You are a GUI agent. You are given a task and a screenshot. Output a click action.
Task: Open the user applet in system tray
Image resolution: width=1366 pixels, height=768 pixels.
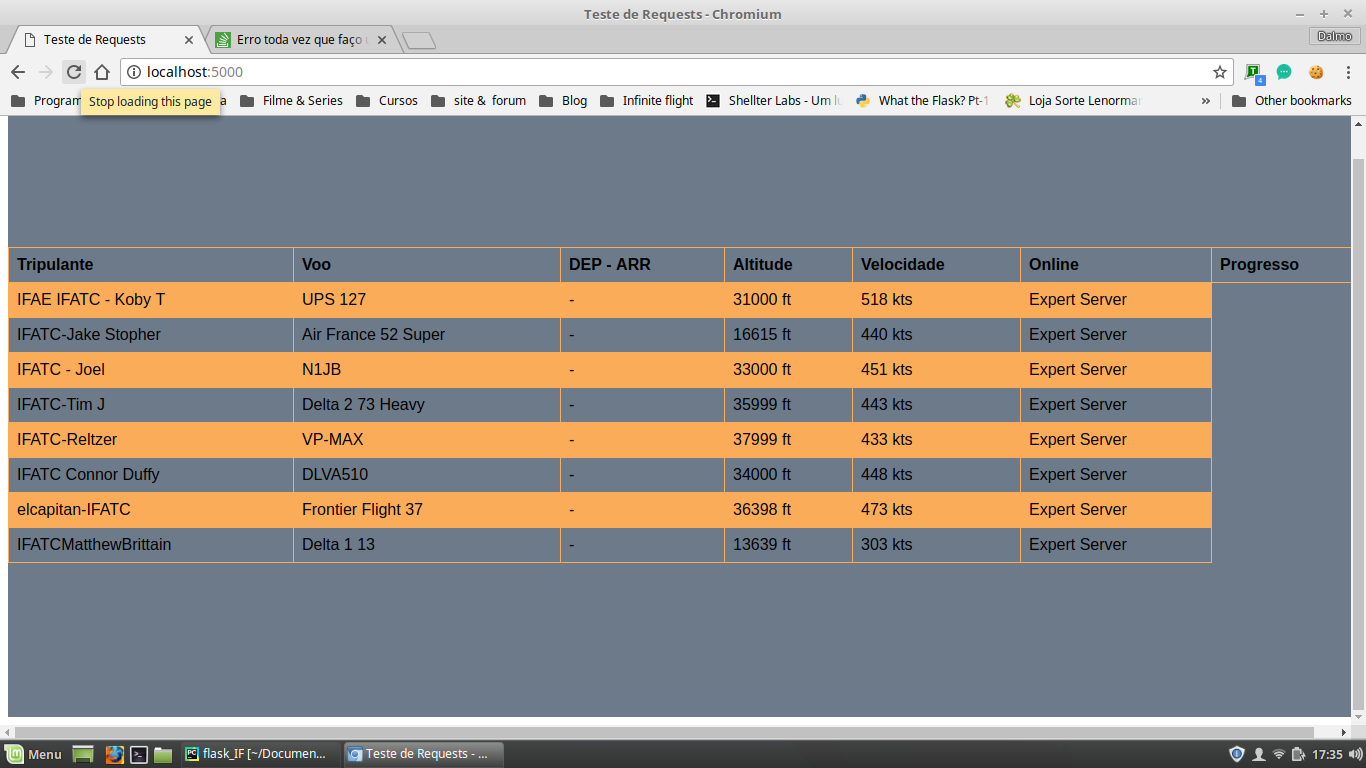[1259, 754]
